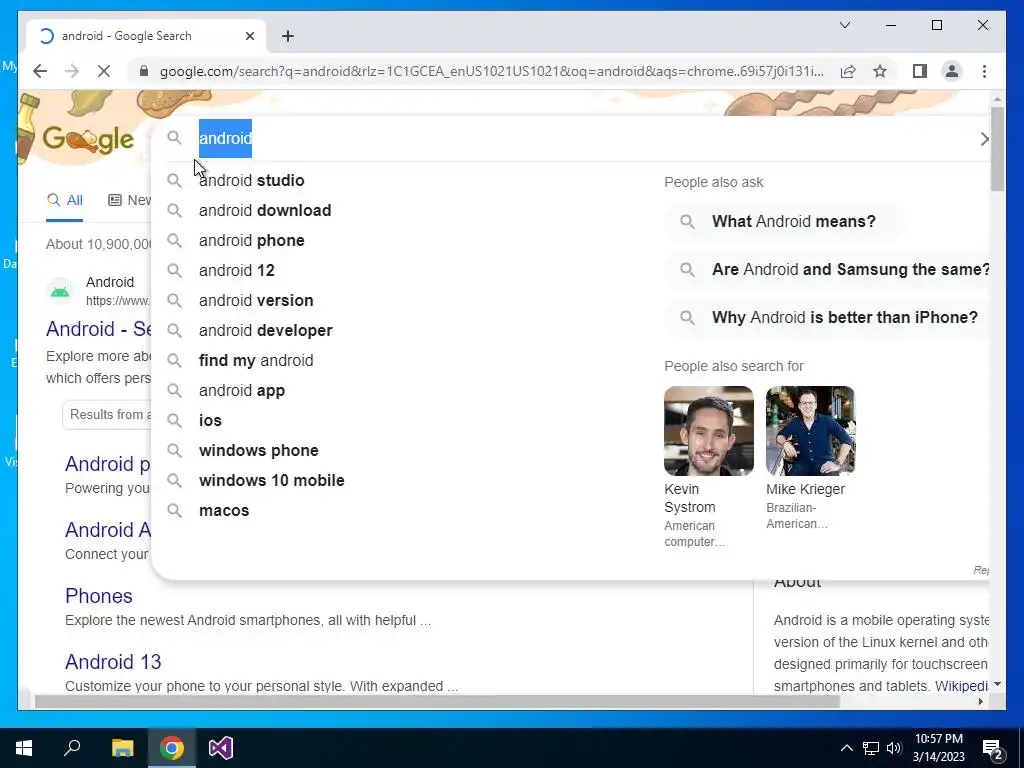Viewport: 1024px width, 768px height.
Task: Click the browser forward arrow
Action: click(72, 71)
